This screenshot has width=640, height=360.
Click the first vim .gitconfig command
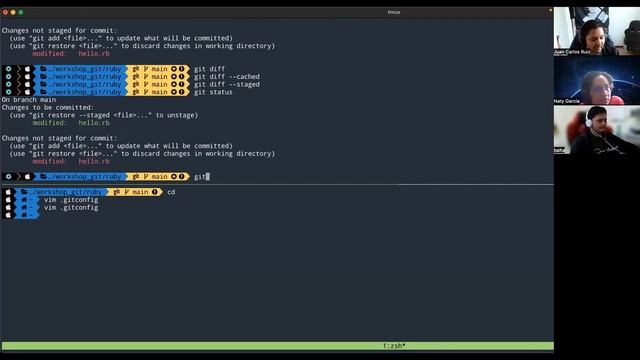[71, 200]
